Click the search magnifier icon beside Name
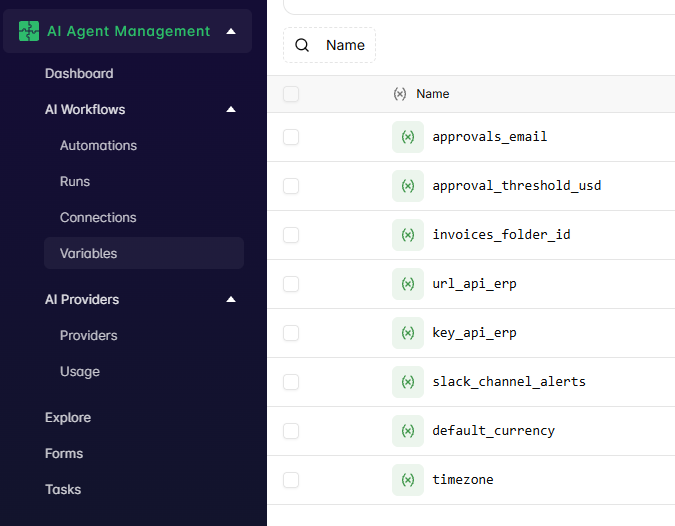Screen dimensions: 675x526 pos(302,45)
